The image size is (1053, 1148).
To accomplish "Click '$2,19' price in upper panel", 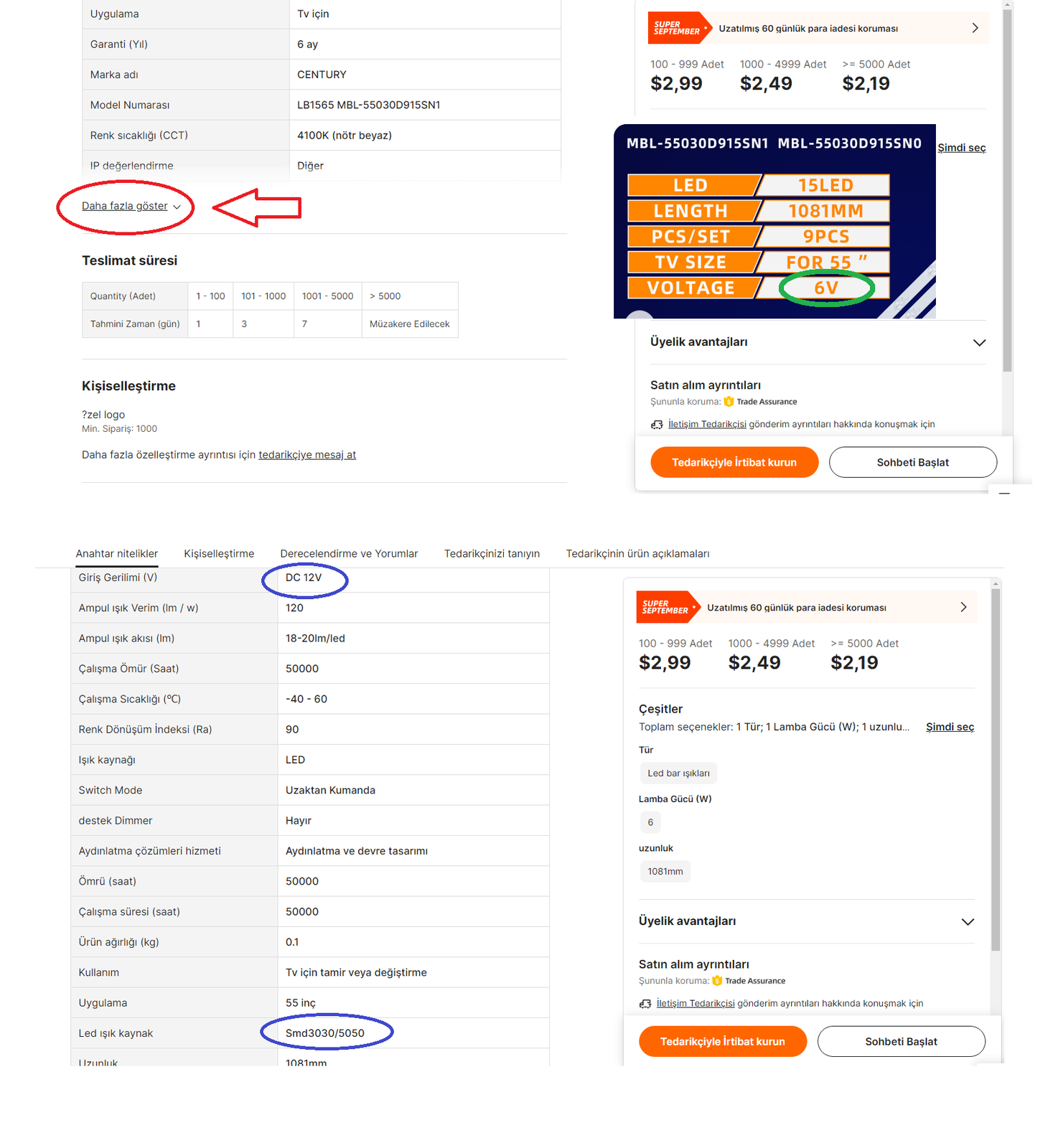I will click(866, 83).
